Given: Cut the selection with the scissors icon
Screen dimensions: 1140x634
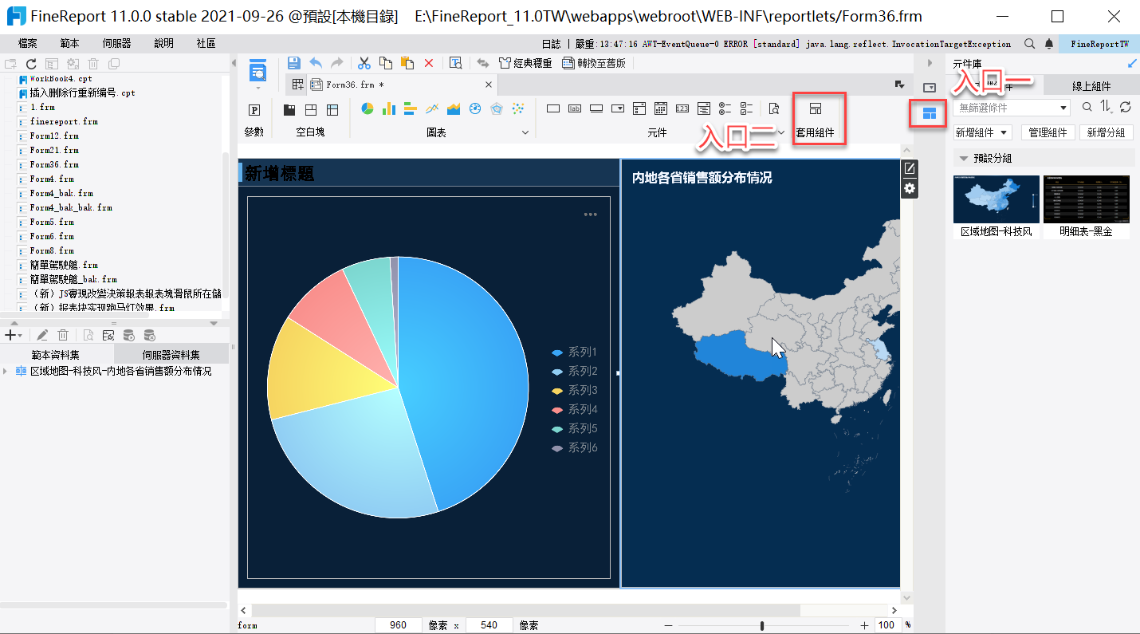Looking at the screenshot, I should pos(364,63).
